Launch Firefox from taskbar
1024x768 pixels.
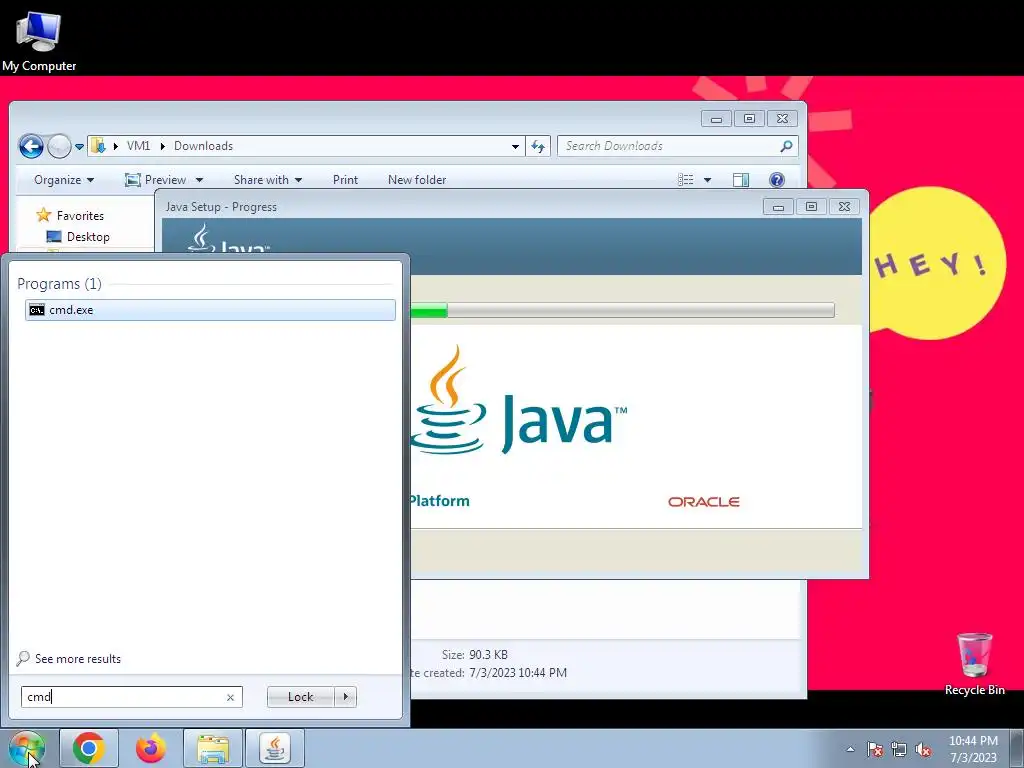[151, 748]
